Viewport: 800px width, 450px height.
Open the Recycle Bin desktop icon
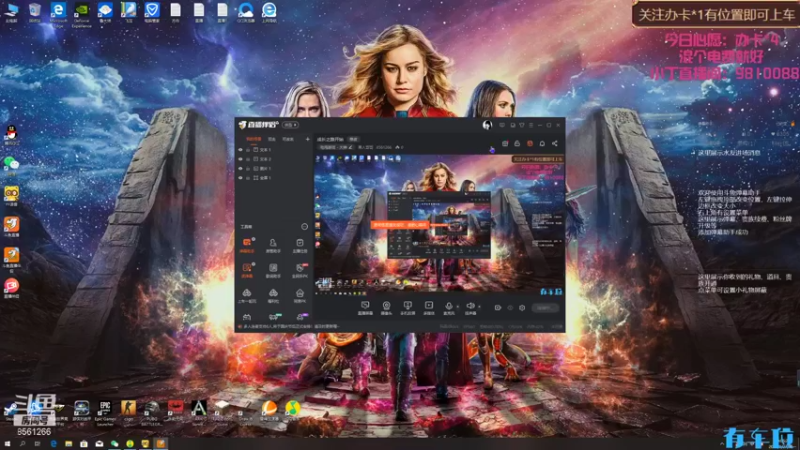[35, 12]
